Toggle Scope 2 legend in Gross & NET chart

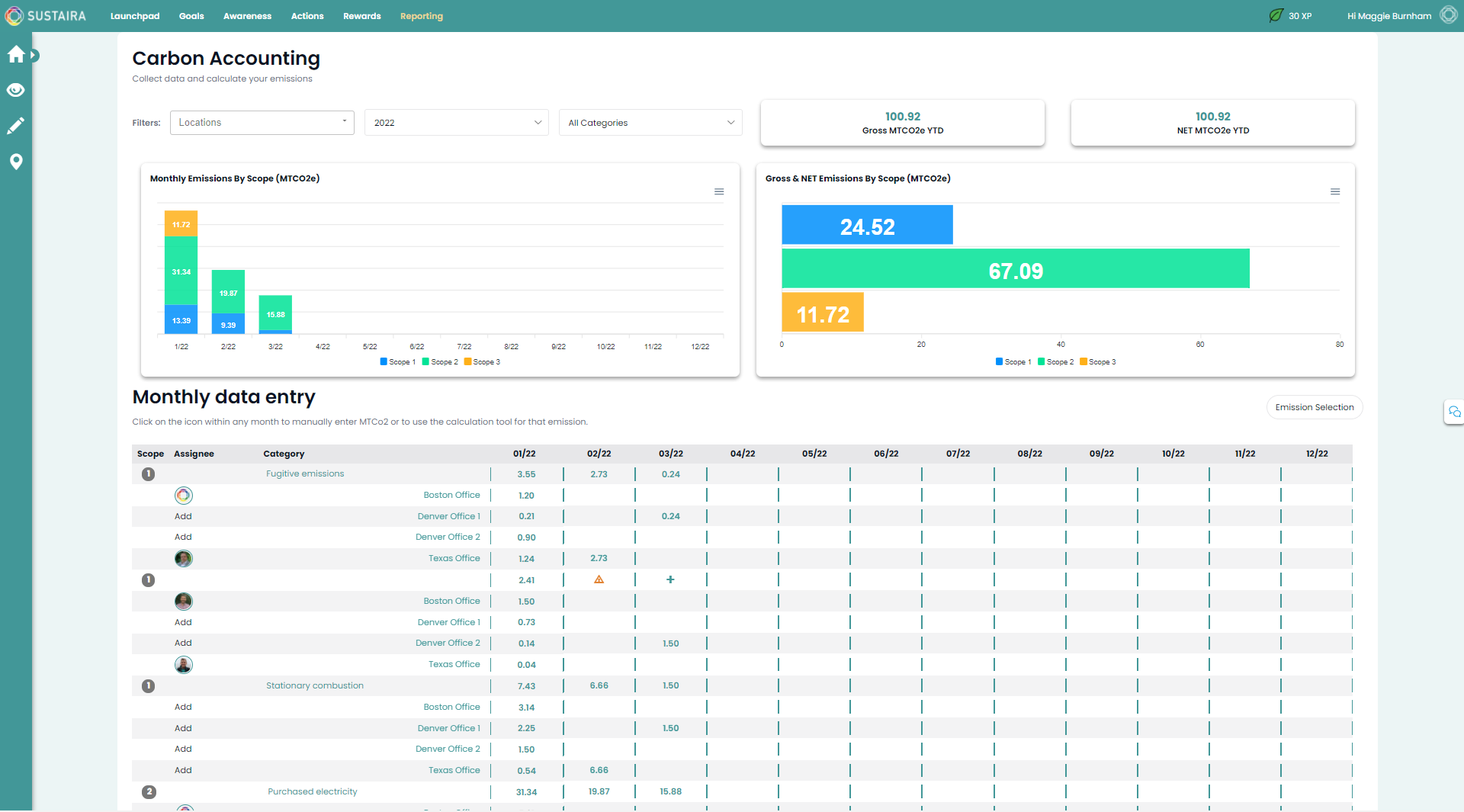(x=1055, y=362)
